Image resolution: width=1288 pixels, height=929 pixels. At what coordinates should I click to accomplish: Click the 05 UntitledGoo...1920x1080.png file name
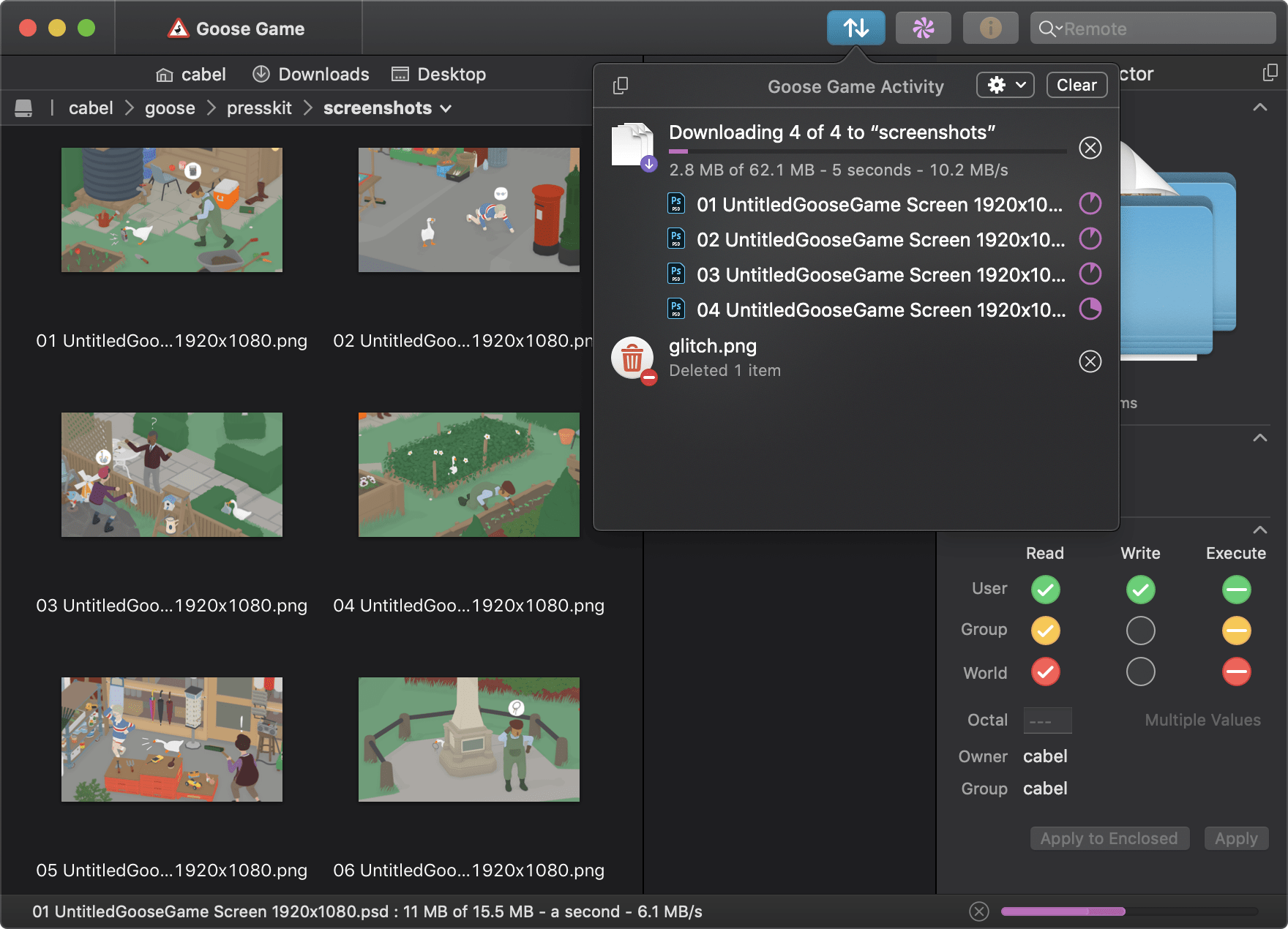[172, 870]
